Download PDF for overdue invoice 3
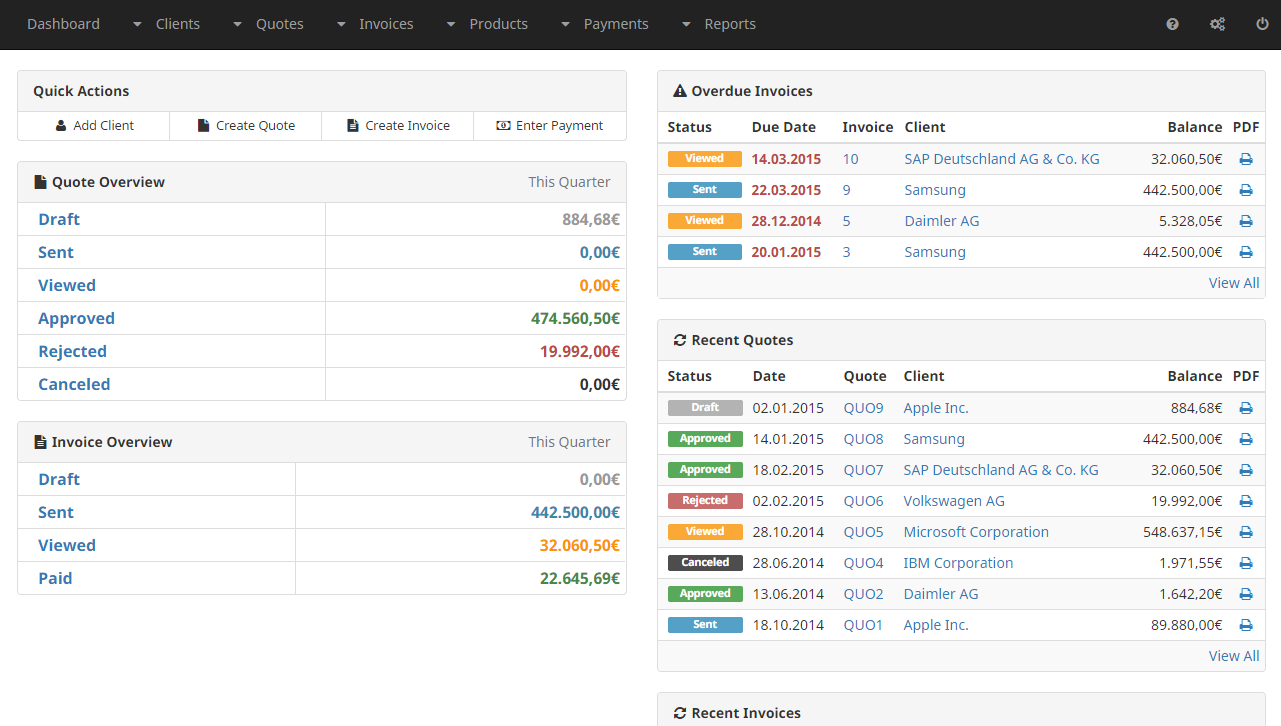 (x=1246, y=252)
